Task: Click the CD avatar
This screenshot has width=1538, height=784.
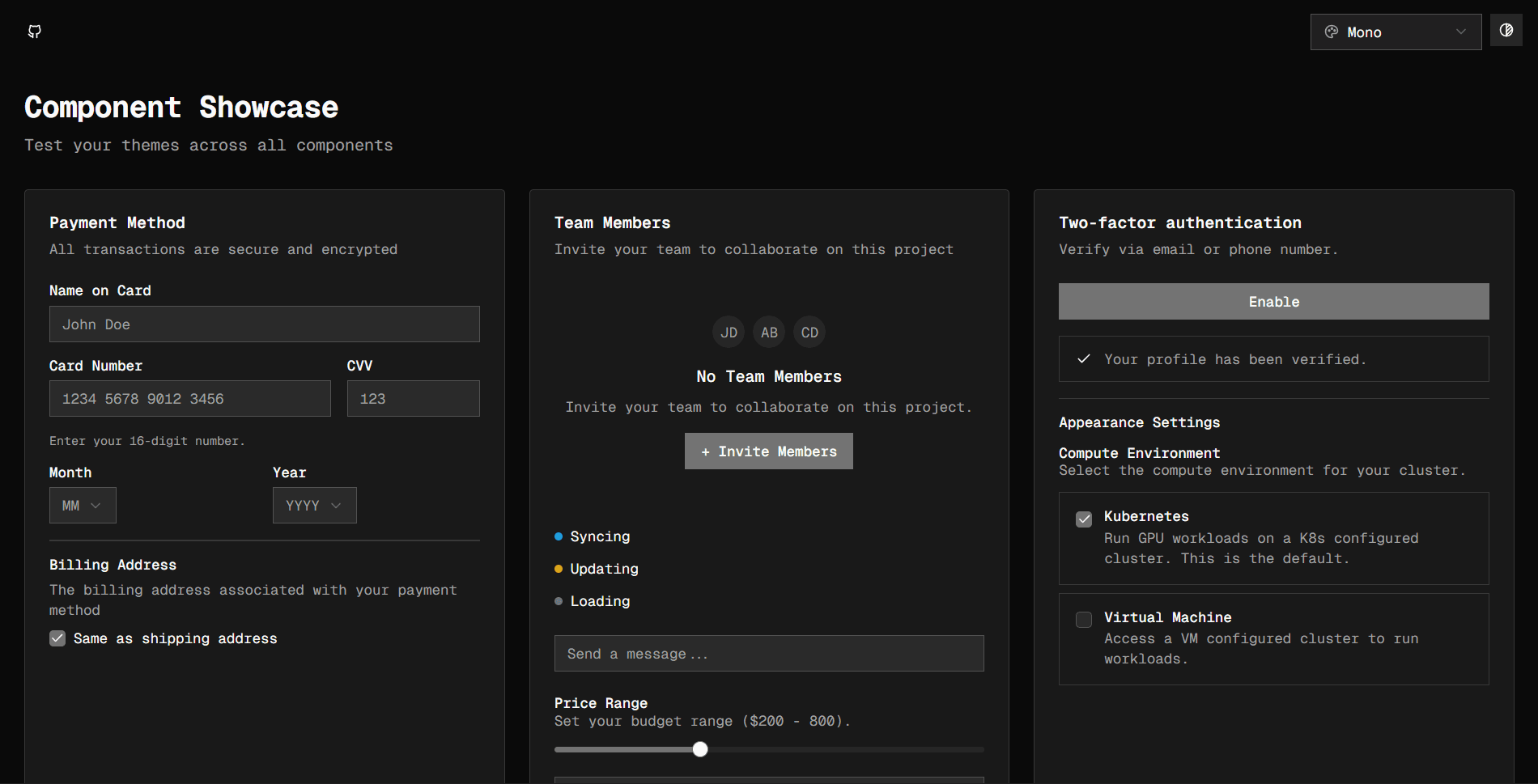Action: [x=809, y=333]
